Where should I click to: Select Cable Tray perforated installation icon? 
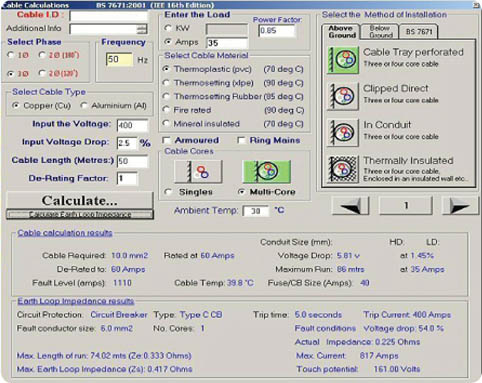343,60
